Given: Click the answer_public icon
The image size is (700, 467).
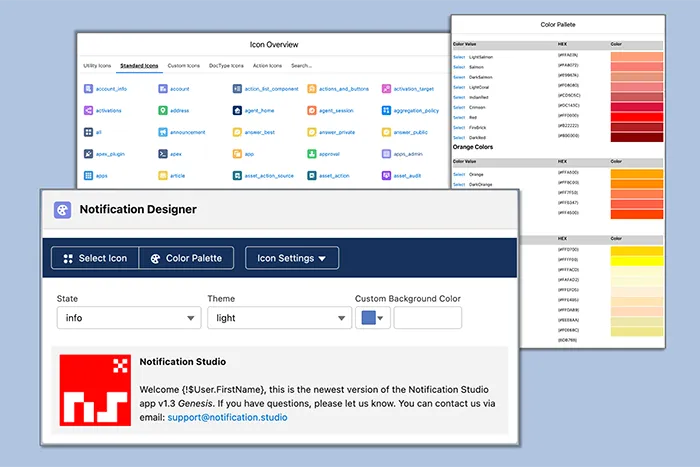Looking at the screenshot, I should tap(387, 132).
